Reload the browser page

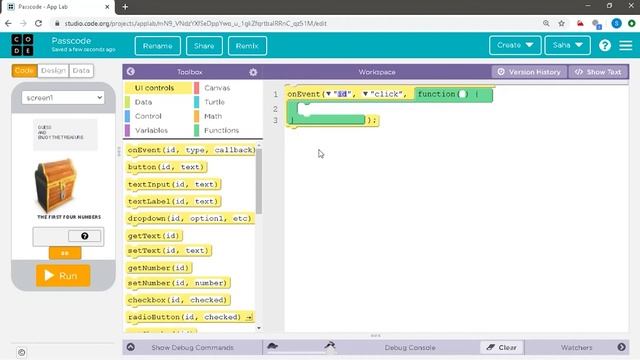tap(38, 23)
